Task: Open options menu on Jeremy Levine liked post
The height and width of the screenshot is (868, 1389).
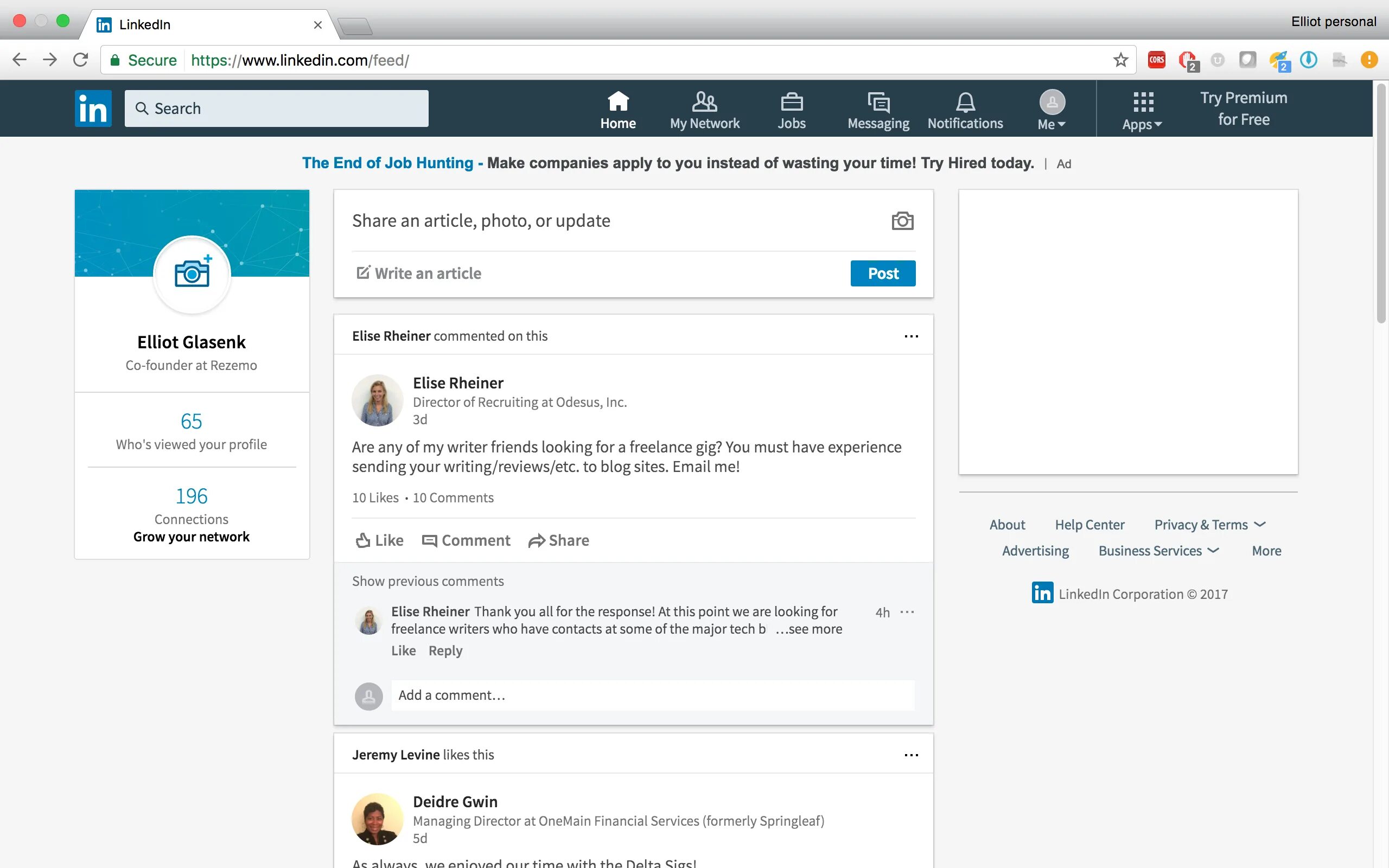Action: point(911,755)
